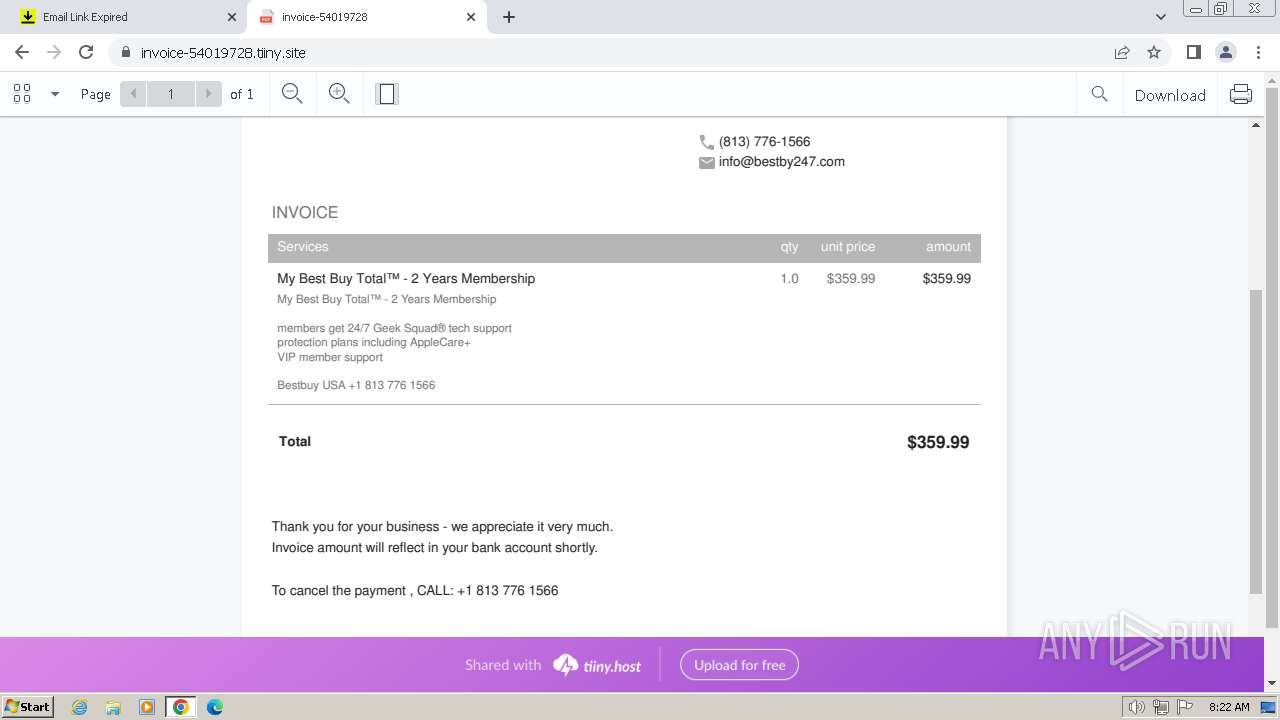Go forward in browser history
1280x720 pixels.
coord(54,52)
